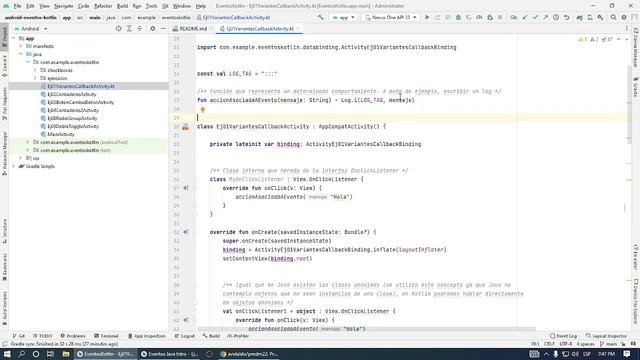Screen dimensions: 640x360
Task: Expand the com.example.eventoskotlin (androidTest) package
Action: (28, 142)
